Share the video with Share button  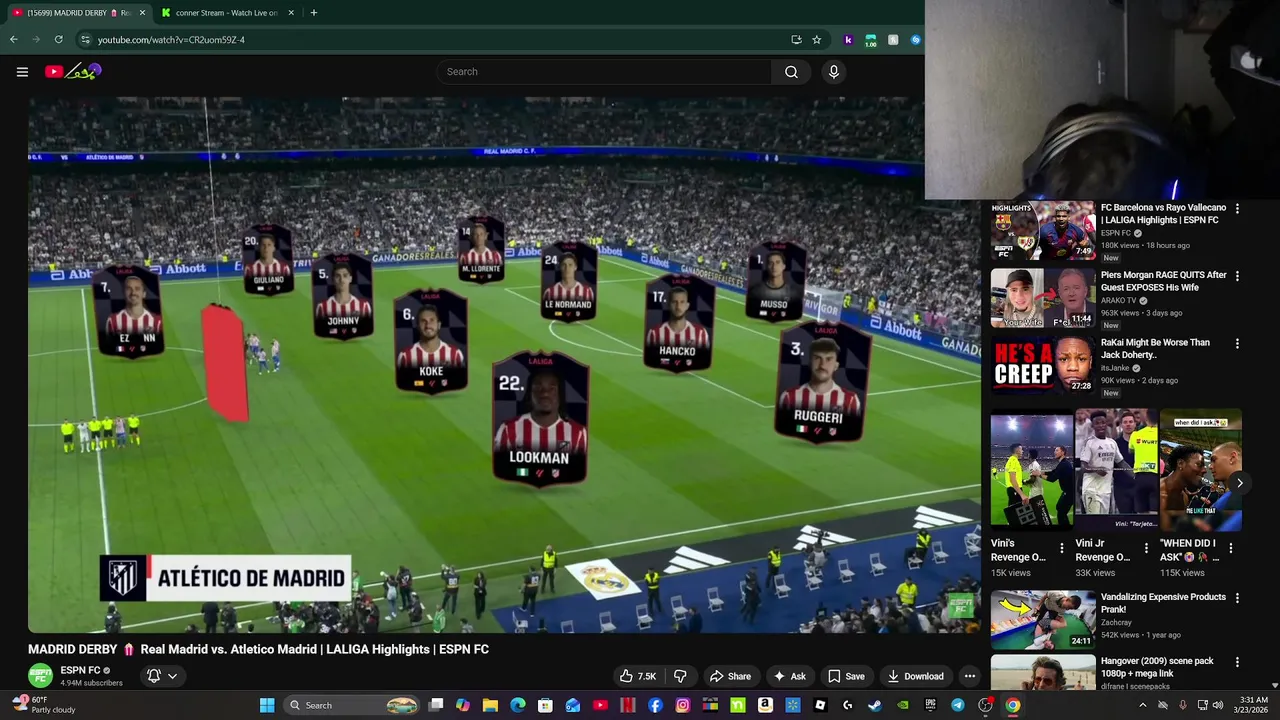(x=730, y=676)
